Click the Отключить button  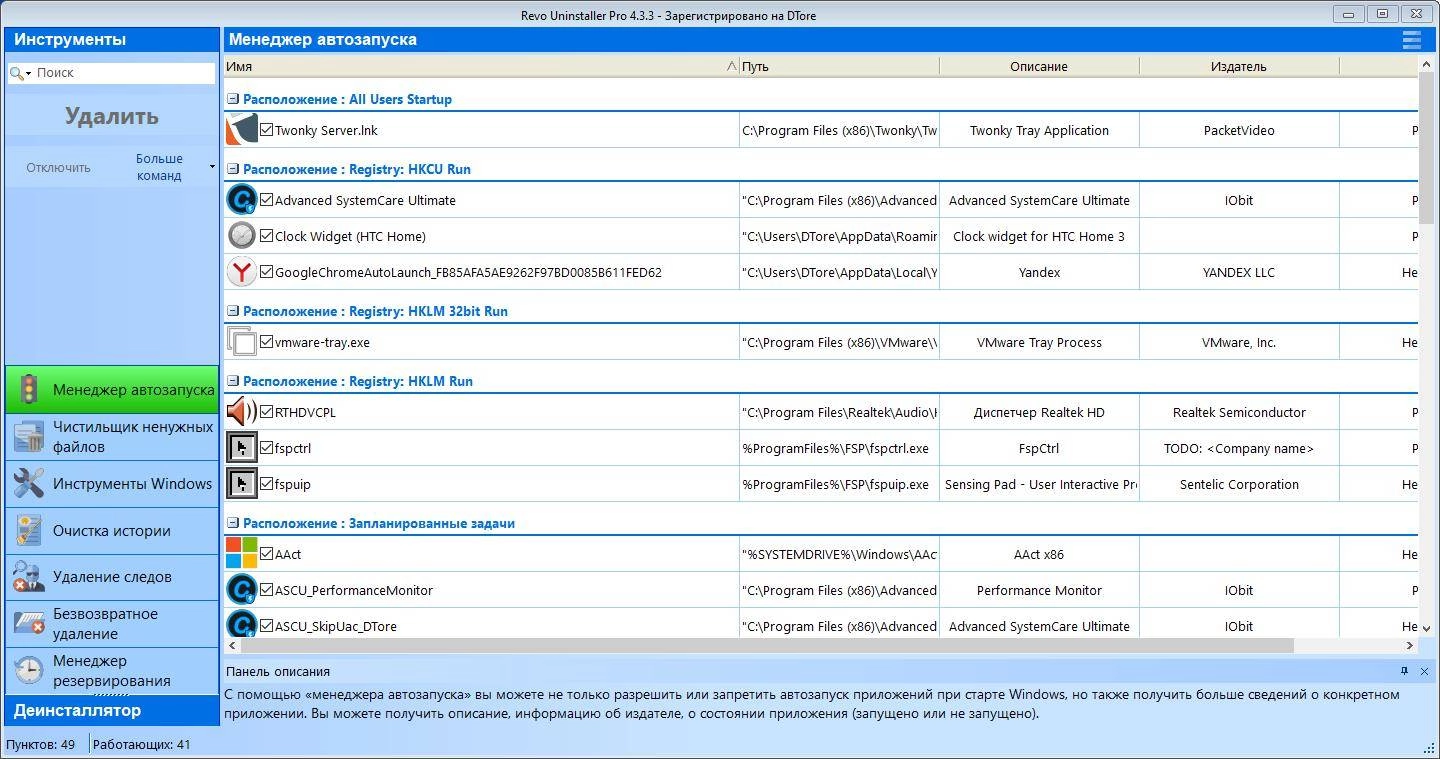click(58, 167)
